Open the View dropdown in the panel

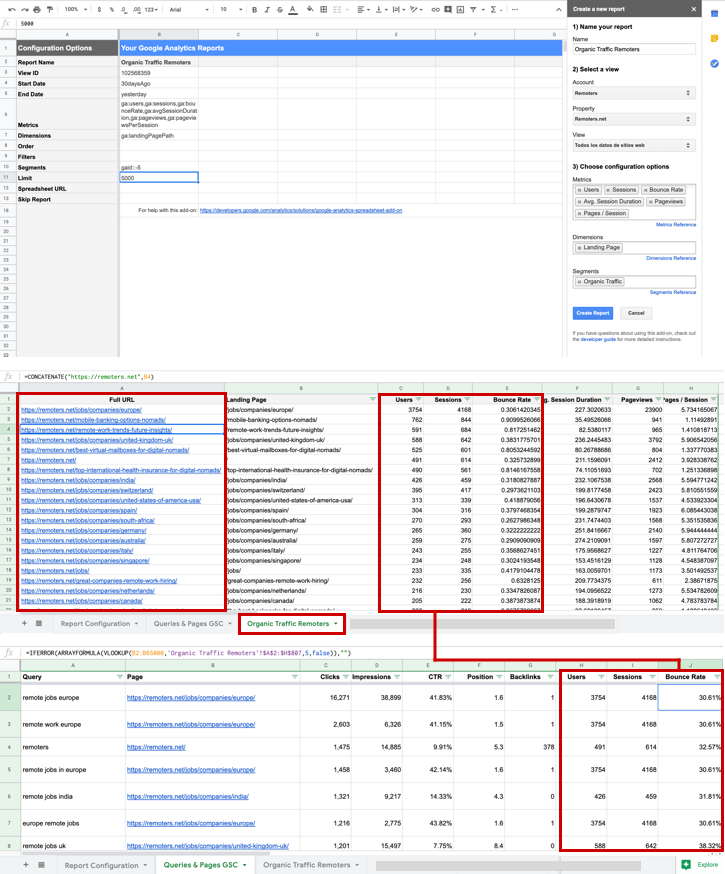634,145
